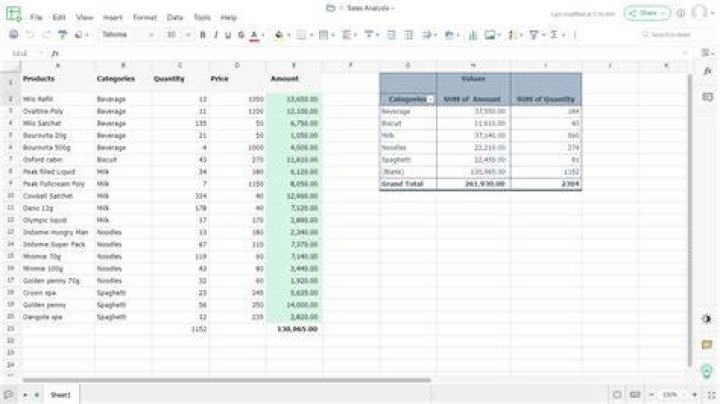Click the sort icon in toolbar
This screenshot has width=720, height=404.
[x=512, y=35]
